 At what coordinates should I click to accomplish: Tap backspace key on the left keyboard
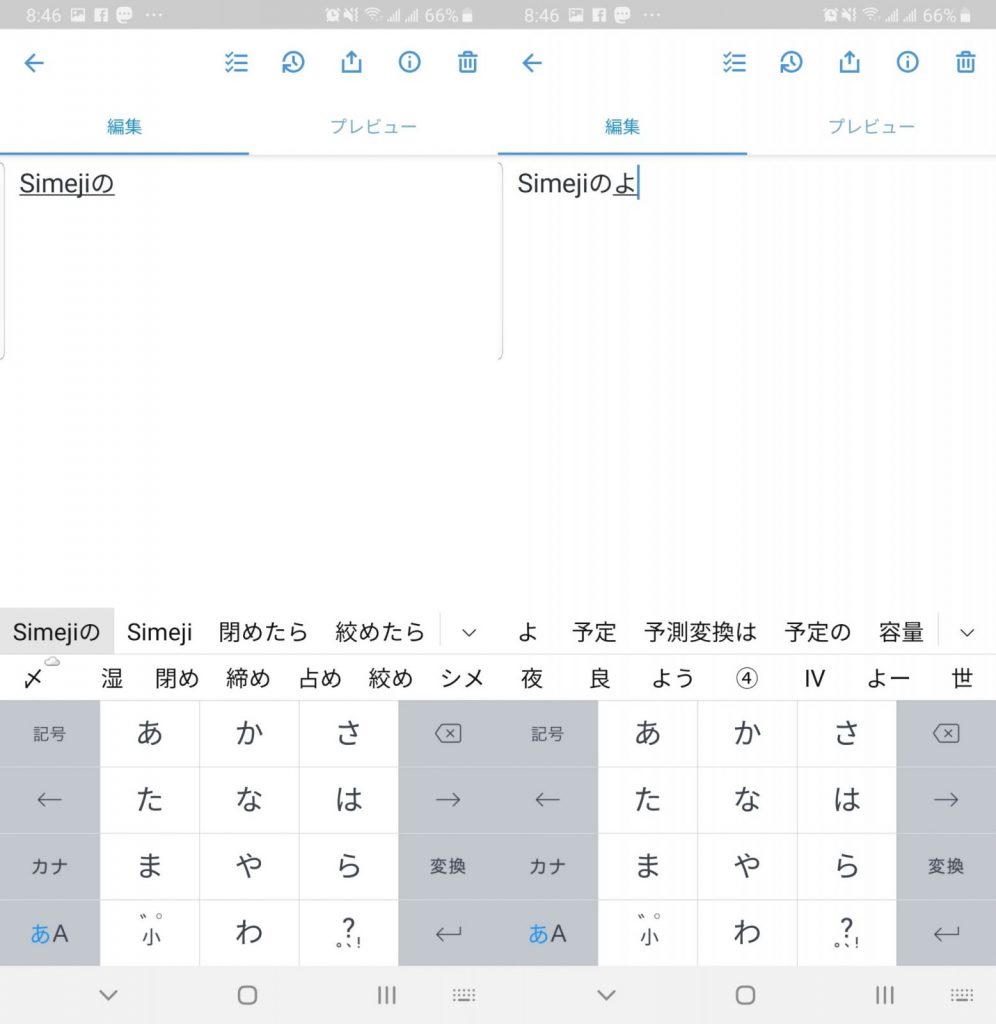pyautogui.click(x=448, y=733)
